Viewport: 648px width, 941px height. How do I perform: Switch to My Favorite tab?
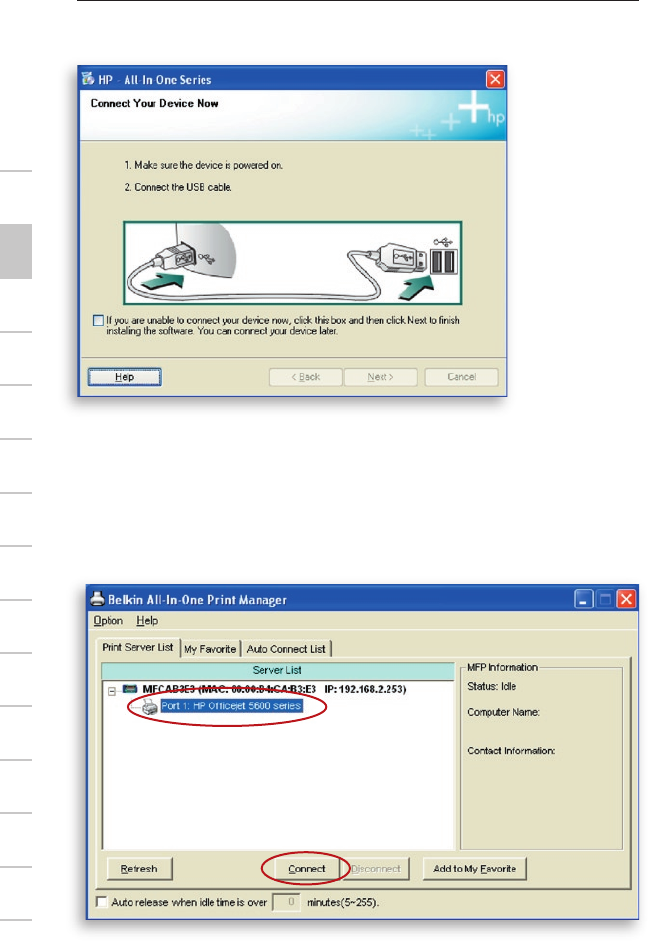[210, 649]
